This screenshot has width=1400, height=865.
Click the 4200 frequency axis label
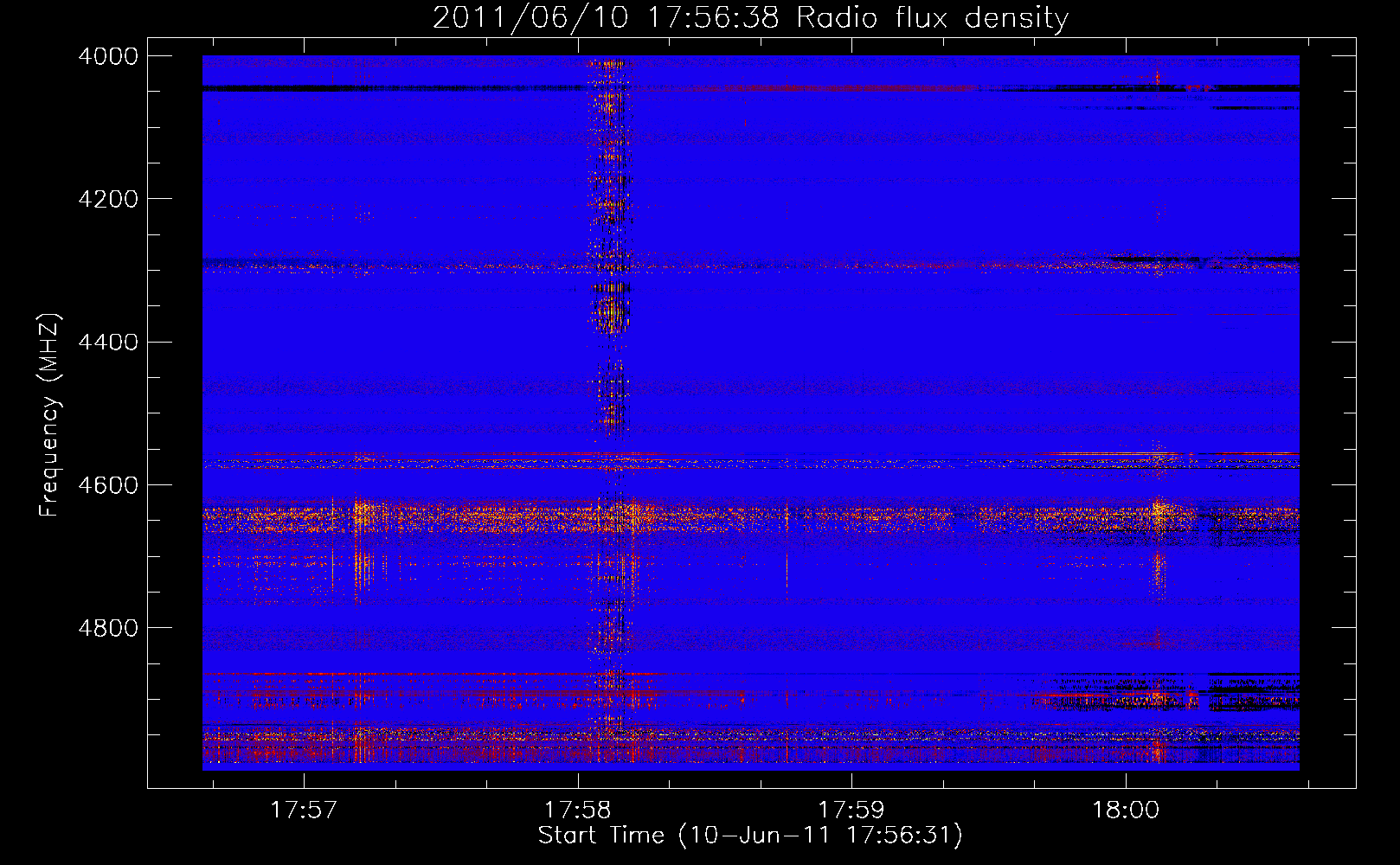(x=107, y=199)
